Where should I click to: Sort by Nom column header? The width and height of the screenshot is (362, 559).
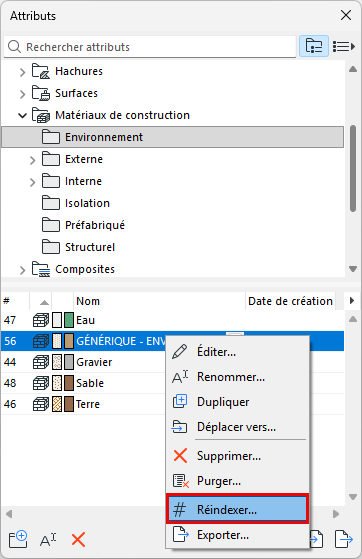tap(159, 301)
